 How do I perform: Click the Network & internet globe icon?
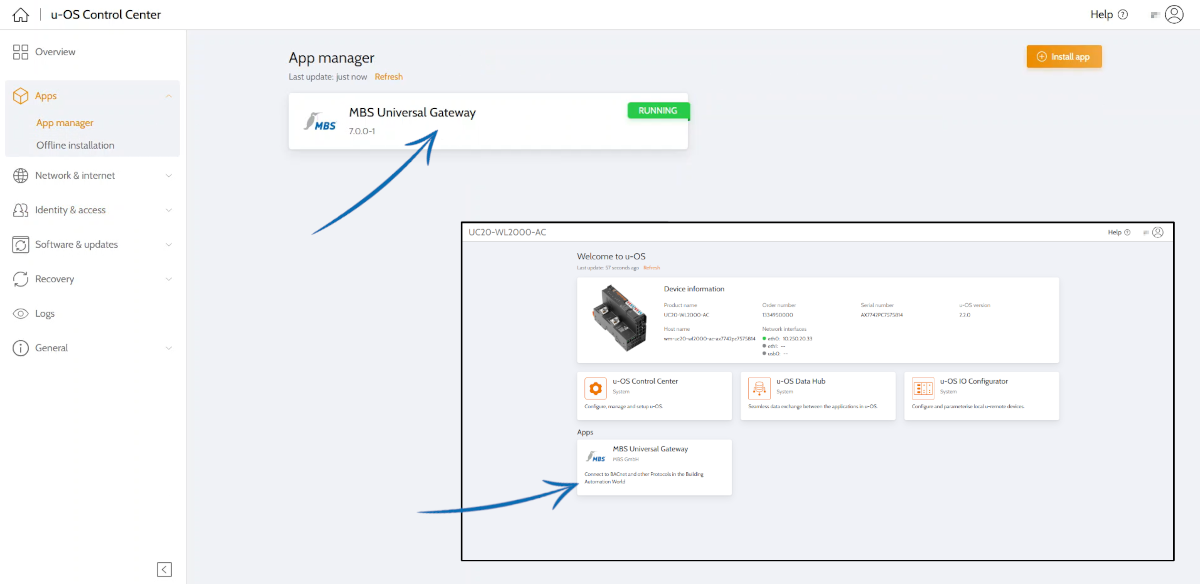[20, 176]
